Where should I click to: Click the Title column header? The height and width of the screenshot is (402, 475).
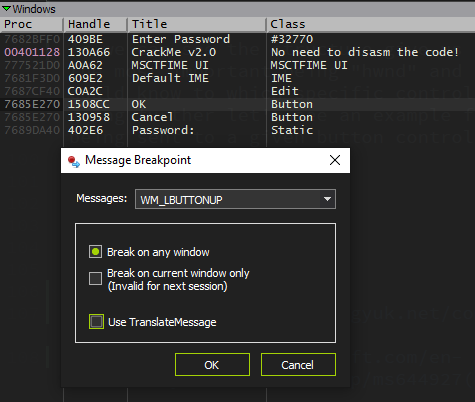point(197,24)
